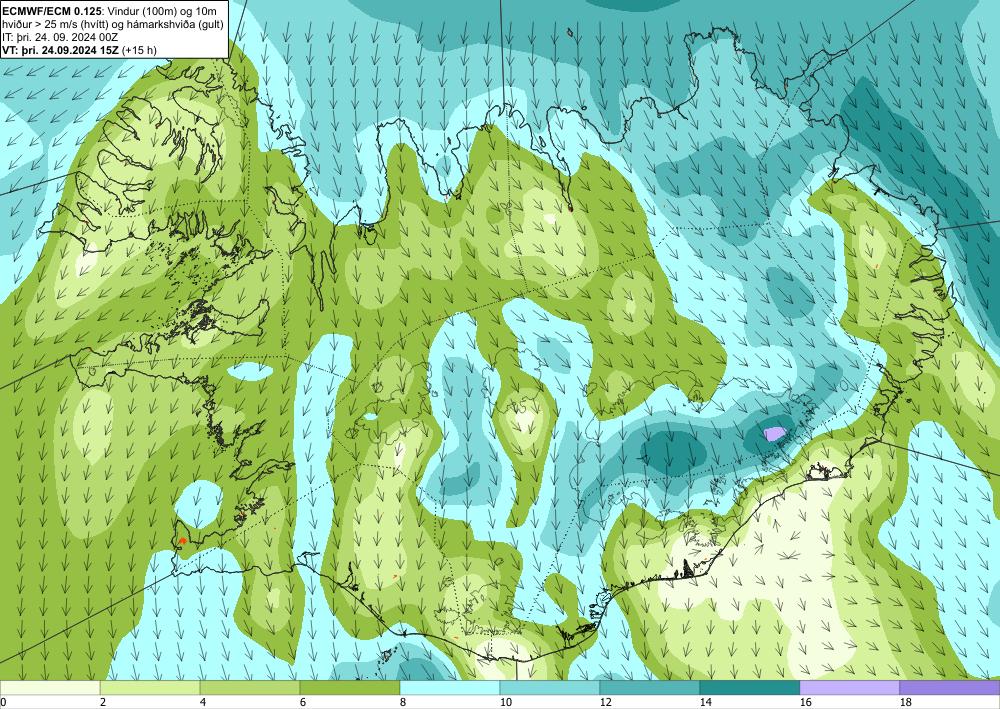
Task: Click legend label '12'
Action: pyautogui.click(x=606, y=703)
